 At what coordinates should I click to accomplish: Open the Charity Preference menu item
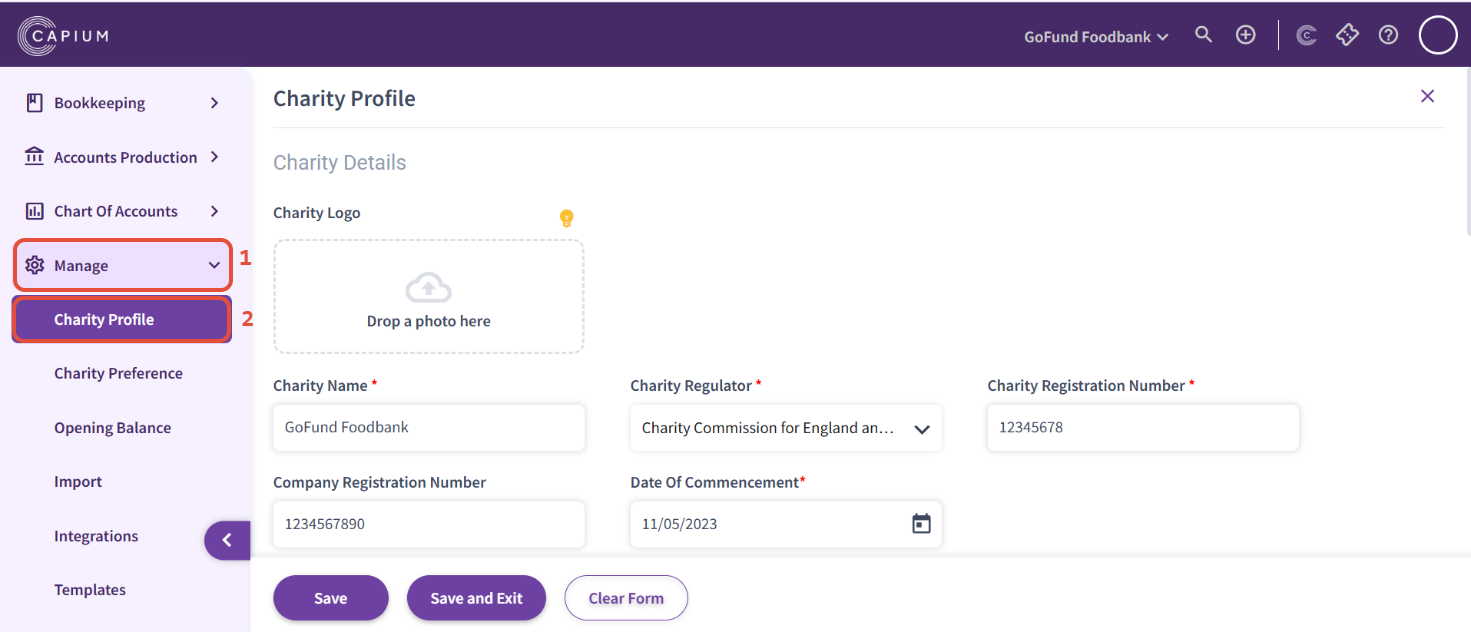coord(118,373)
